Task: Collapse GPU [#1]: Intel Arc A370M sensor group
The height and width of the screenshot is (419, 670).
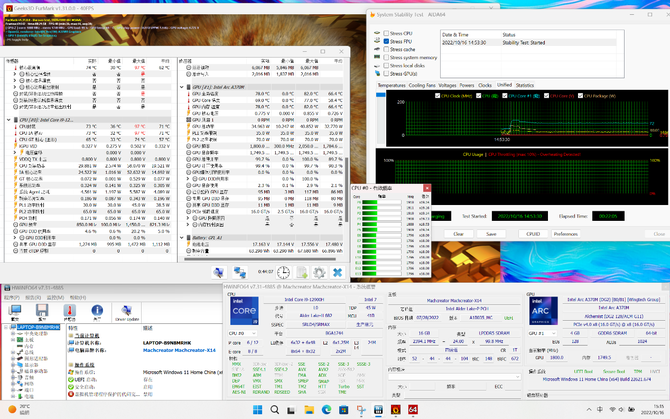Action: tap(182, 87)
